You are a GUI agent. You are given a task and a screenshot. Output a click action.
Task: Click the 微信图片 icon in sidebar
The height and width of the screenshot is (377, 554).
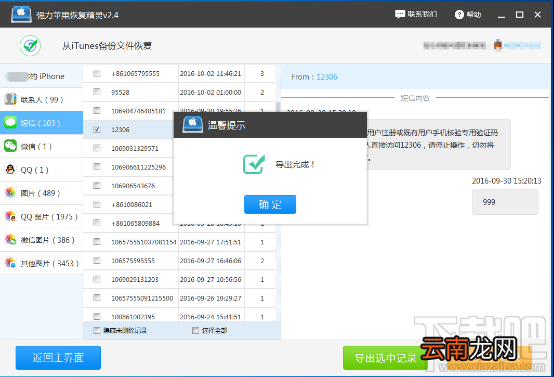[10, 240]
